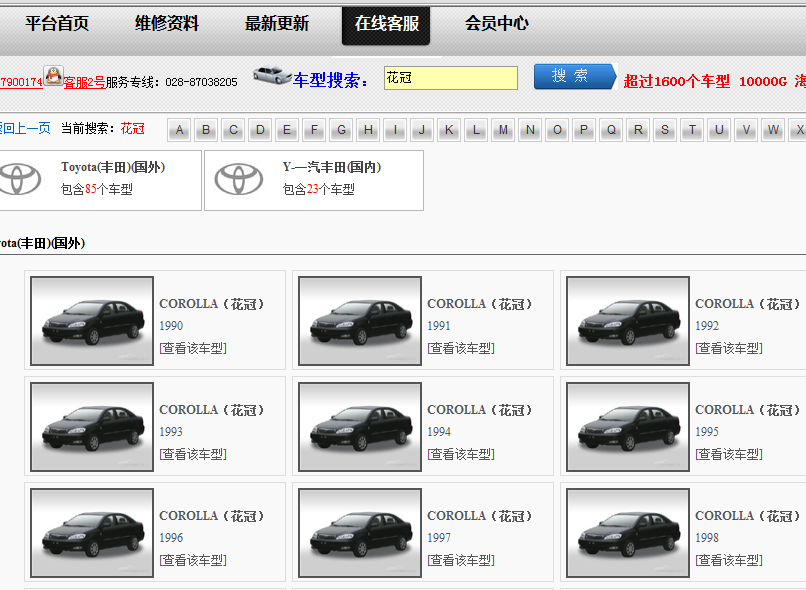Filter by letter S
Image resolution: width=806 pixels, height=590 pixels.
tap(665, 130)
